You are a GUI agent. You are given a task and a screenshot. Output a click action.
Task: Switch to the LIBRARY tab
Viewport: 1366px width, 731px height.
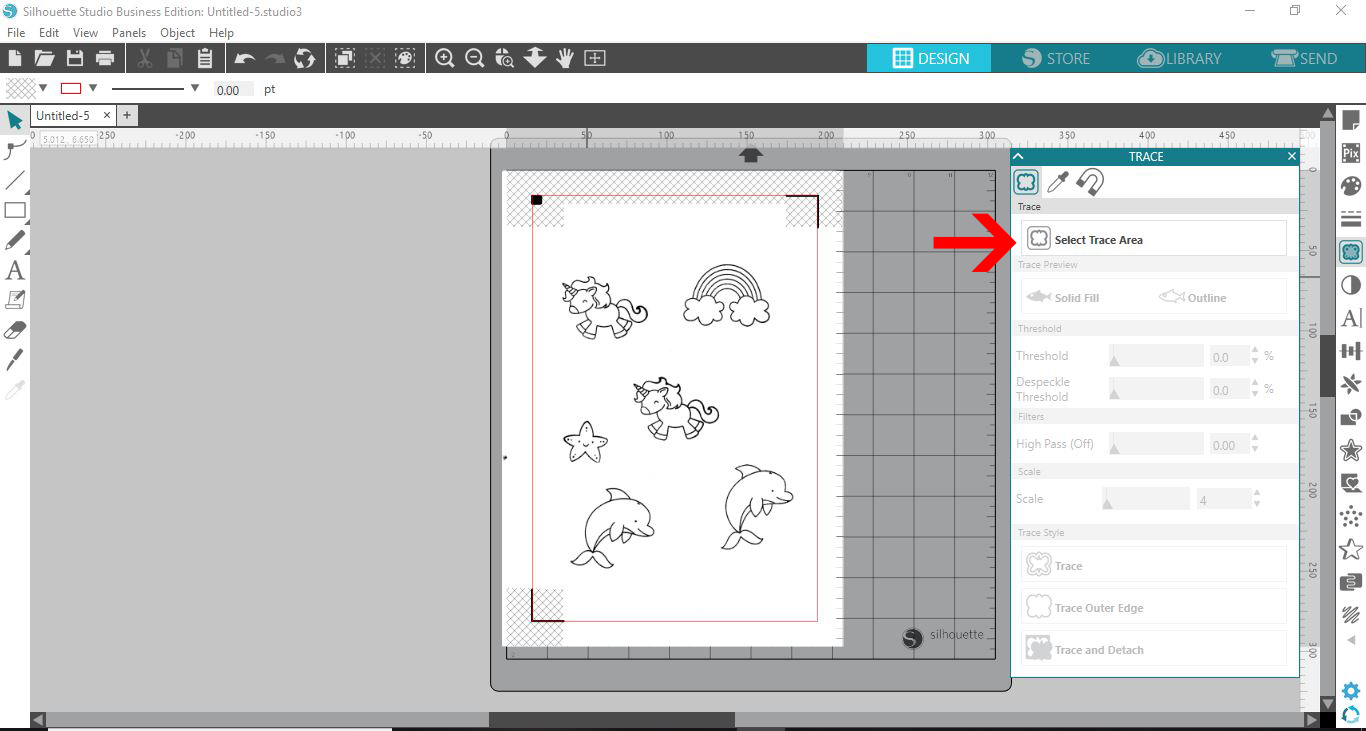coord(1180,58)
